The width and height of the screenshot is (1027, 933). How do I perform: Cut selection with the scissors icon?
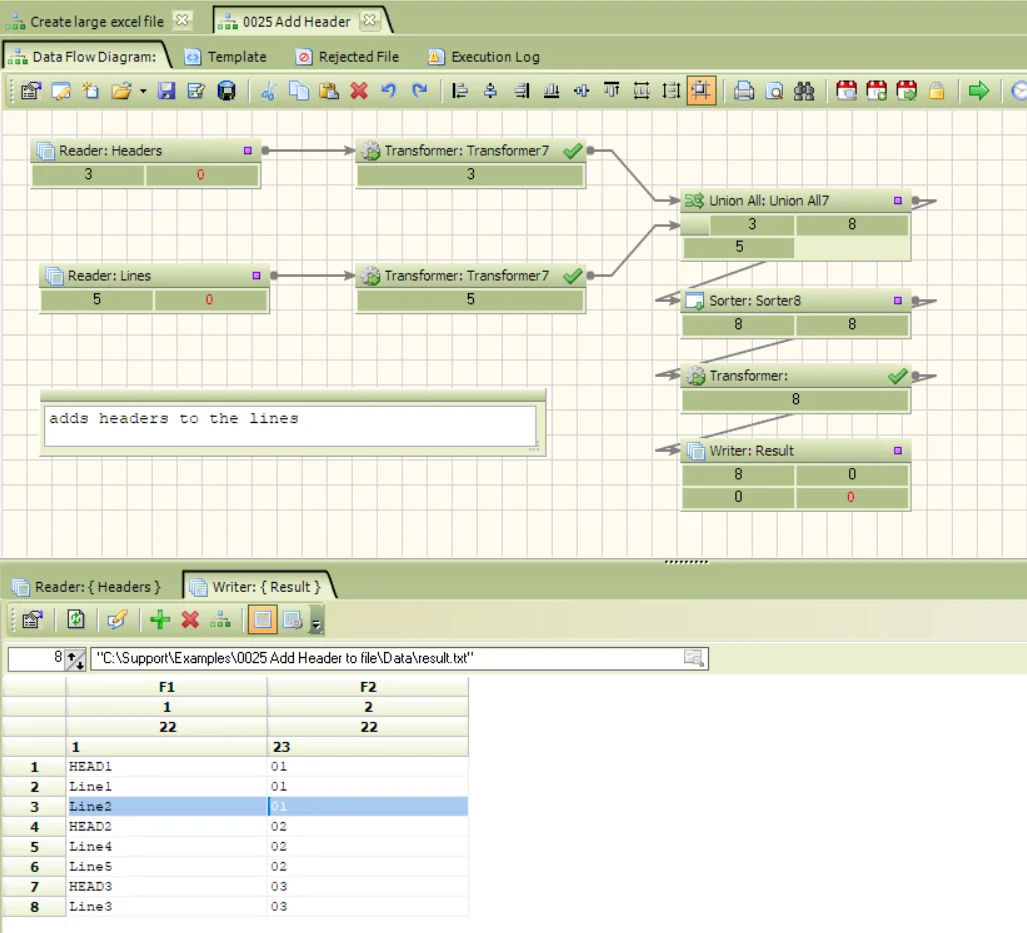coord(268,90)
